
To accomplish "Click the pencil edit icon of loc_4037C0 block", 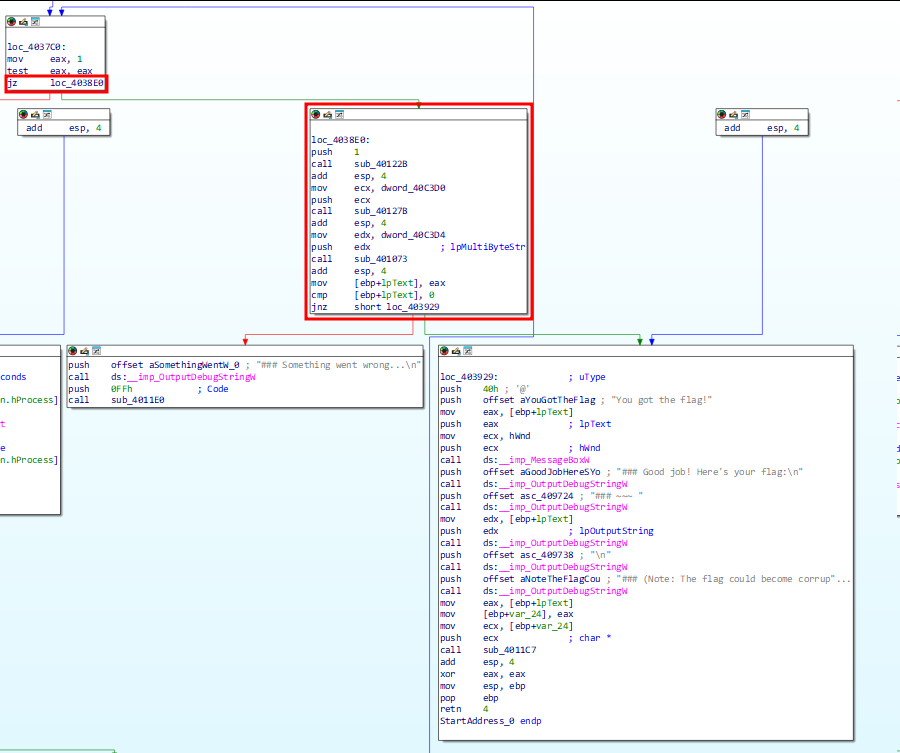I will coord(23,22).
